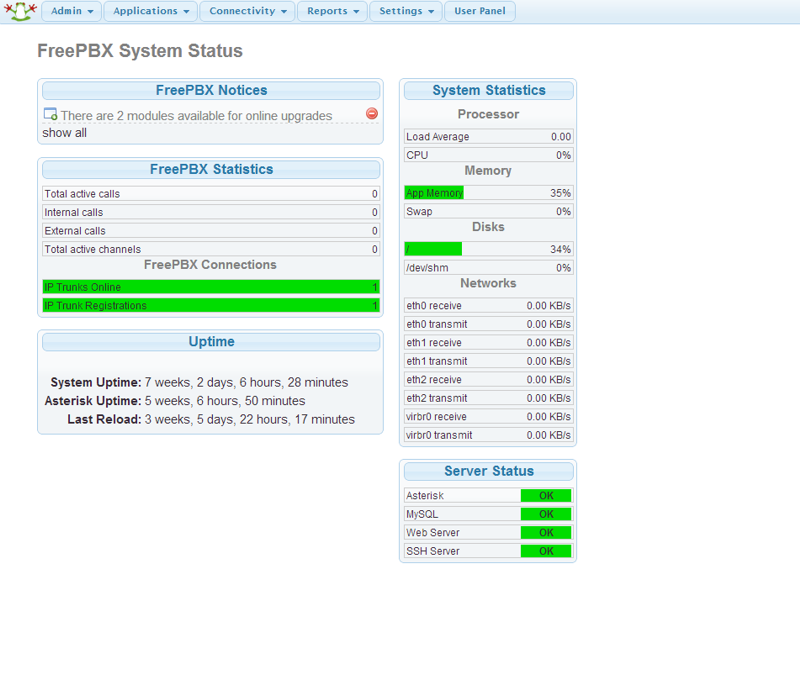800x691 pixels.
Task: Click the Disks section subheading
Action: coord(488,227)
